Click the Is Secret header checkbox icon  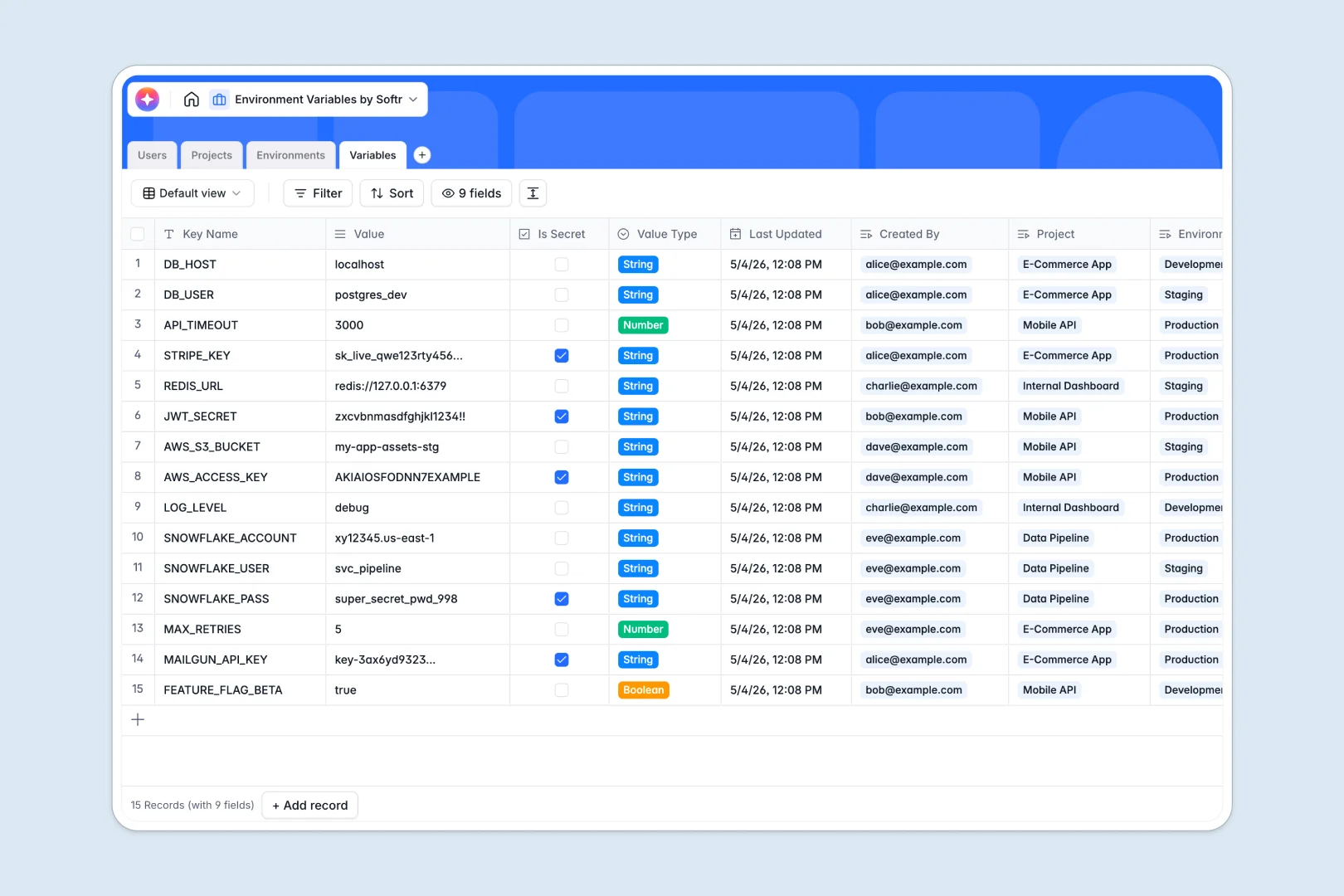coord(524,234)
